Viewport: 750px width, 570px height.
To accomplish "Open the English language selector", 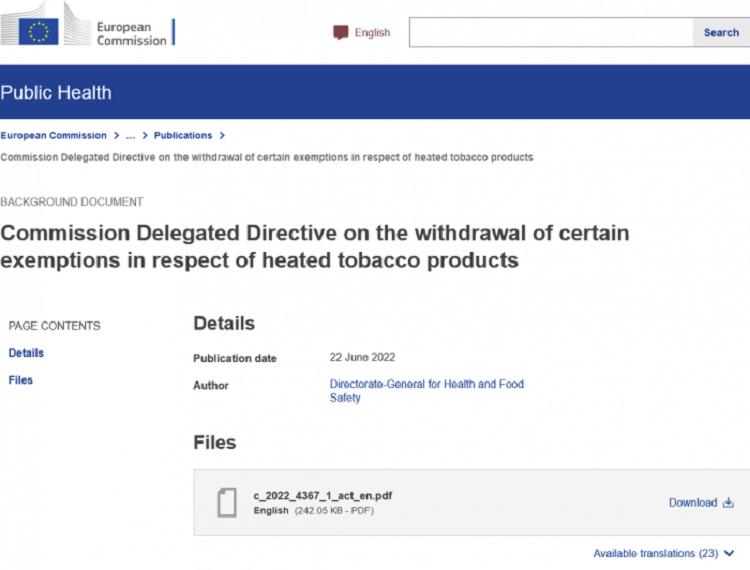I will click(x=362, y=33).
